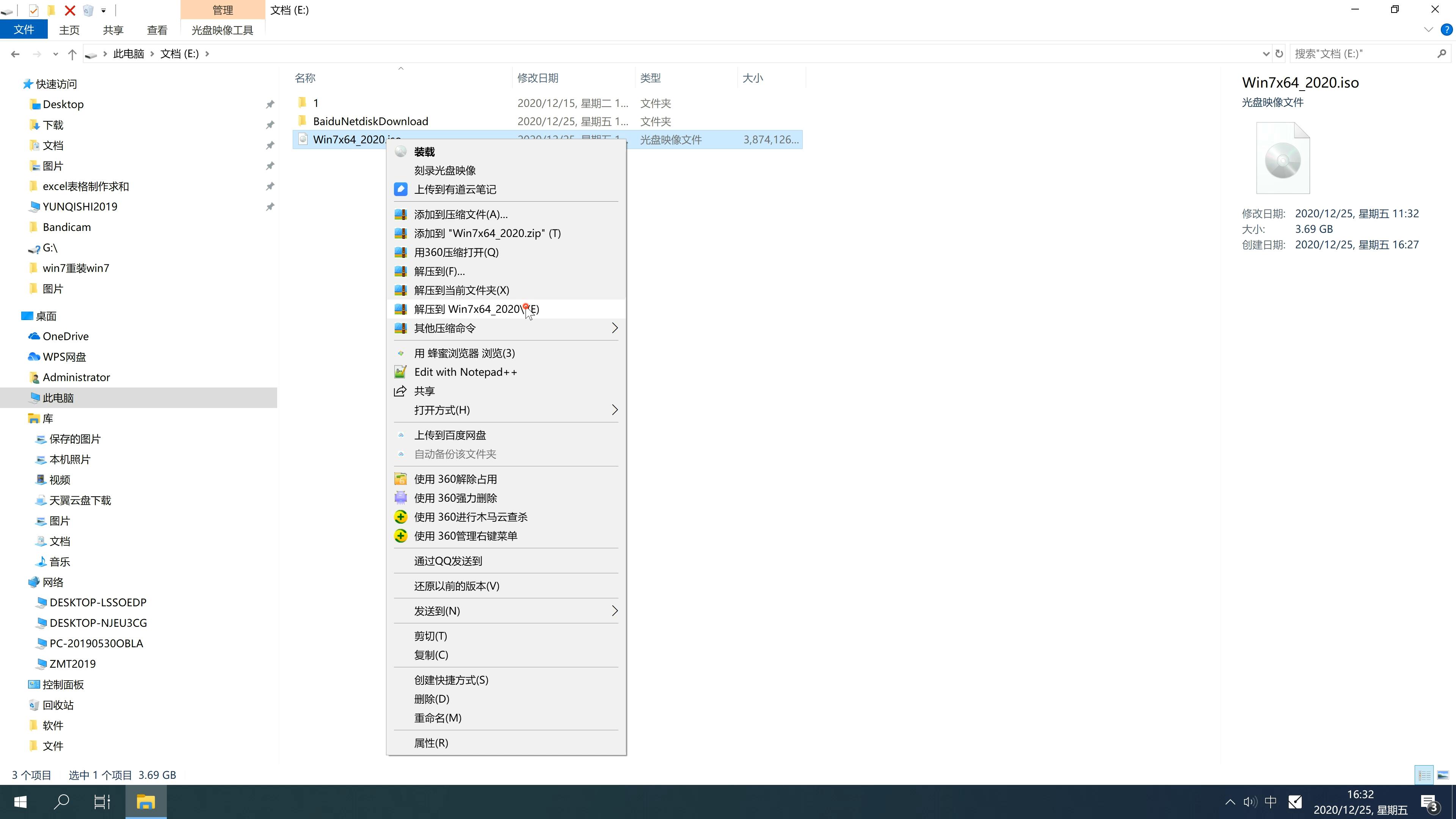Select 解压到 Win7x64_2020 folder
This screenshot has height=819, width=1456.
pos(476,308)
